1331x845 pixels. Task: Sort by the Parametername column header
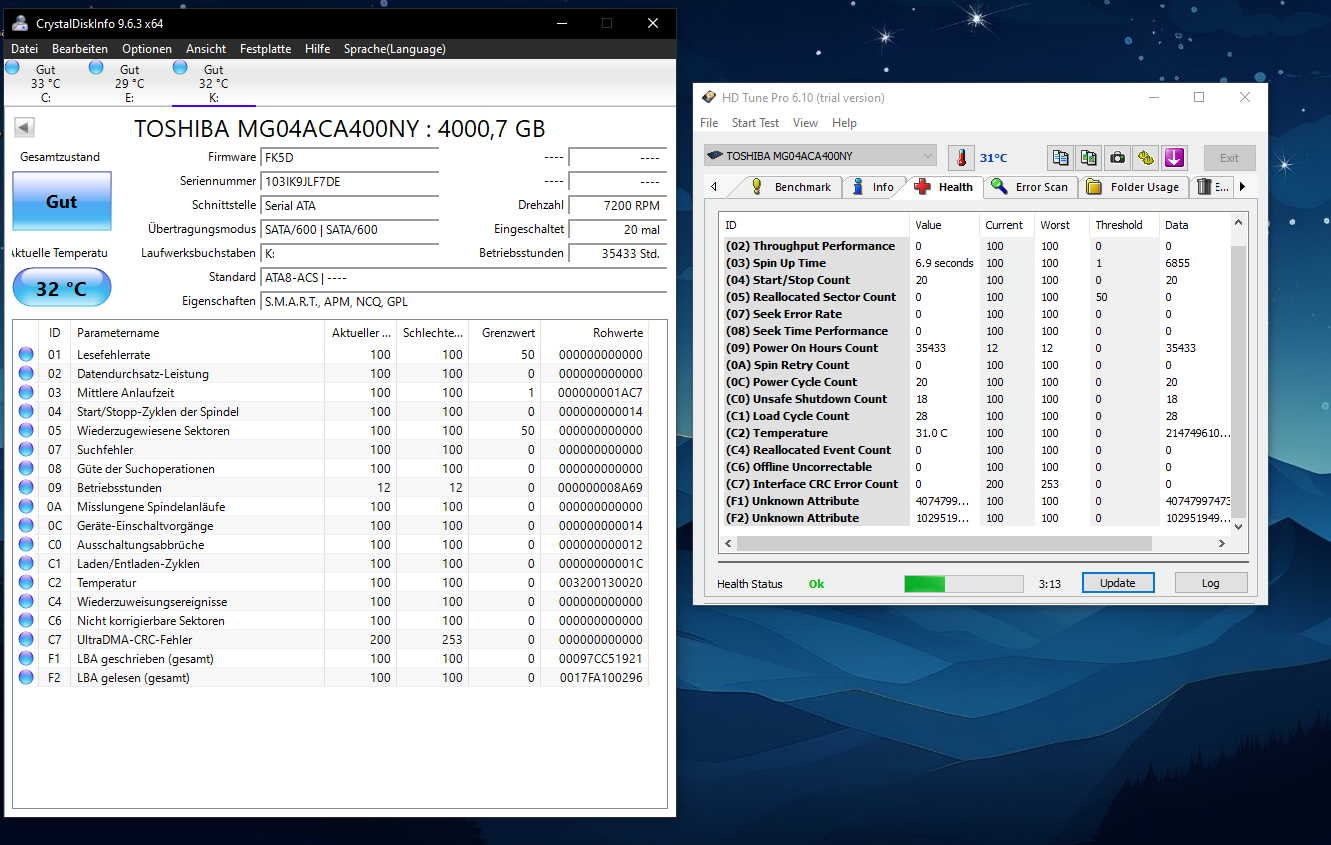coord(198,333)
